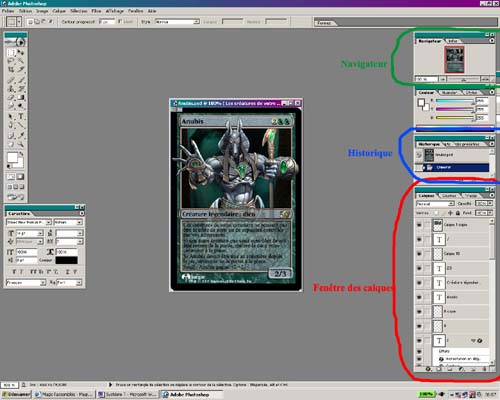Select the Healing Brush tool

pos(11,80)
